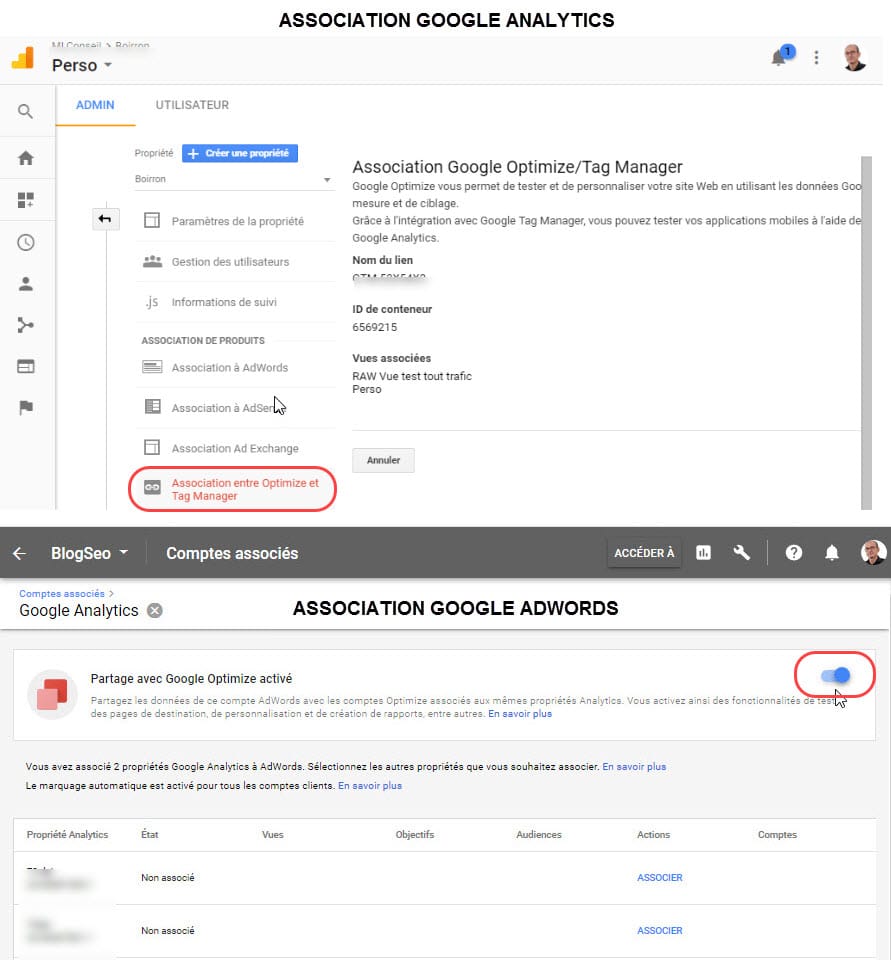Click the Analytics panel vertical scrollbar
The height and width of the screenshot is (960, 891).
pos(866,332)
